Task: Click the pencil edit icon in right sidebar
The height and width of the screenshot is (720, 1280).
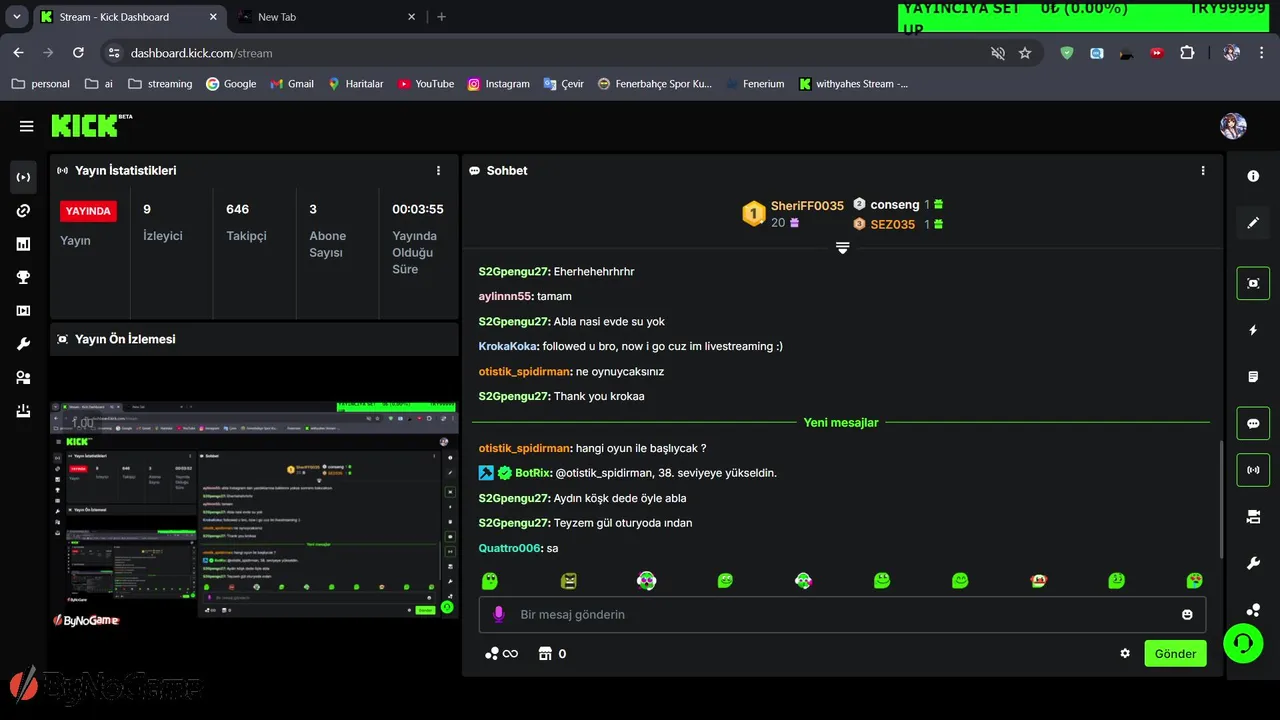Action: 1253,223
